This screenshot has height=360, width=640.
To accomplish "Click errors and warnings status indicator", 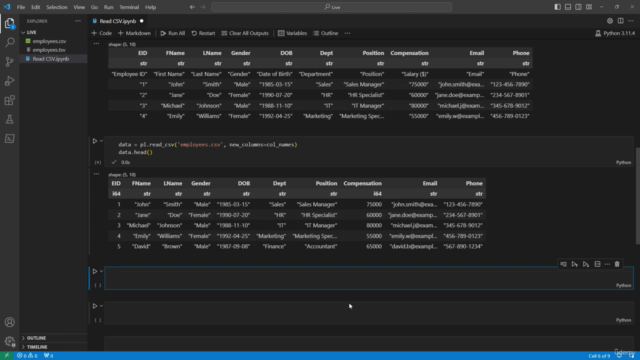I will (27, 356).
